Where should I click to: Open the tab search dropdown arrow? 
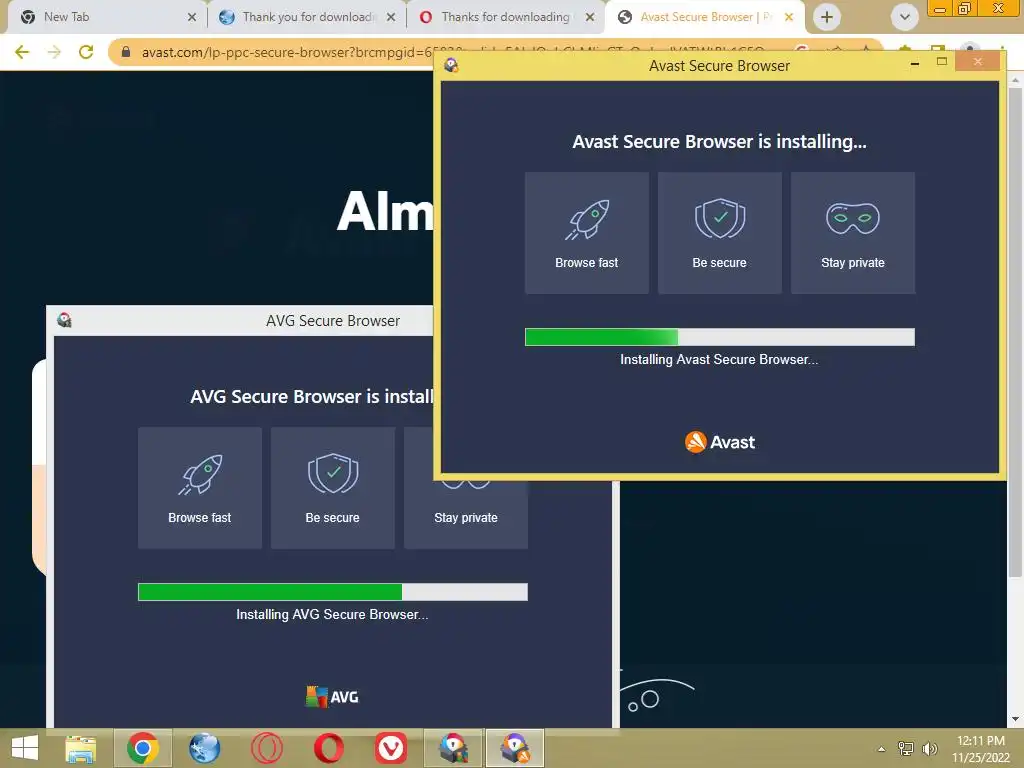coord(904,17)
